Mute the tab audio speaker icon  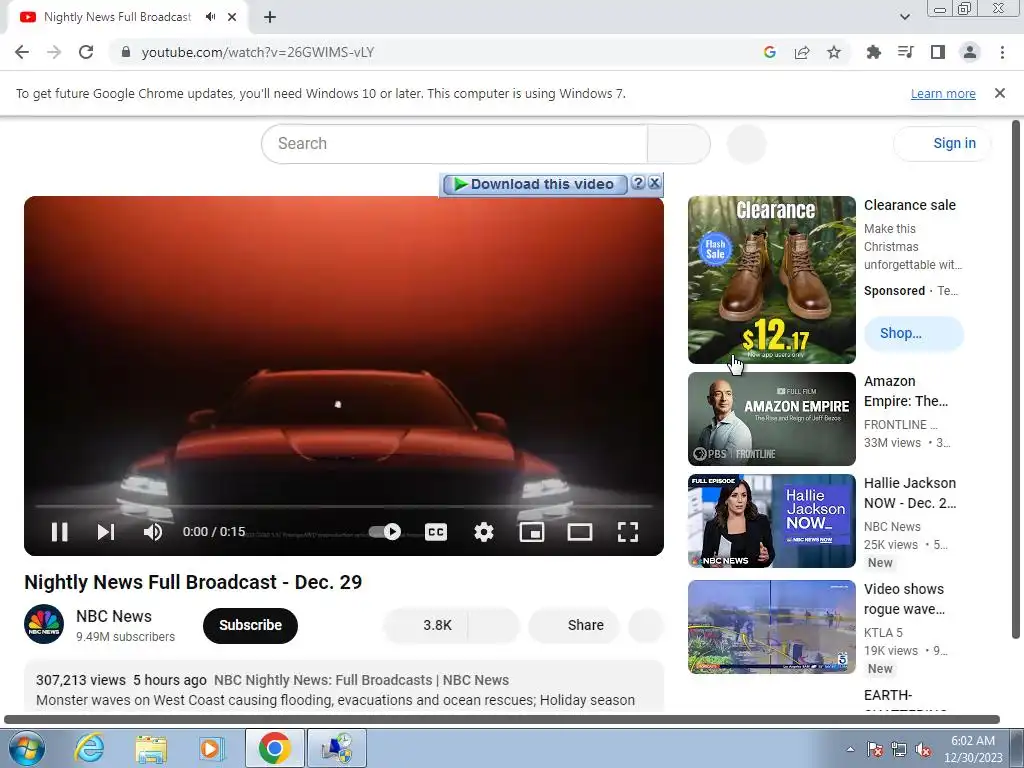point(210,17)
